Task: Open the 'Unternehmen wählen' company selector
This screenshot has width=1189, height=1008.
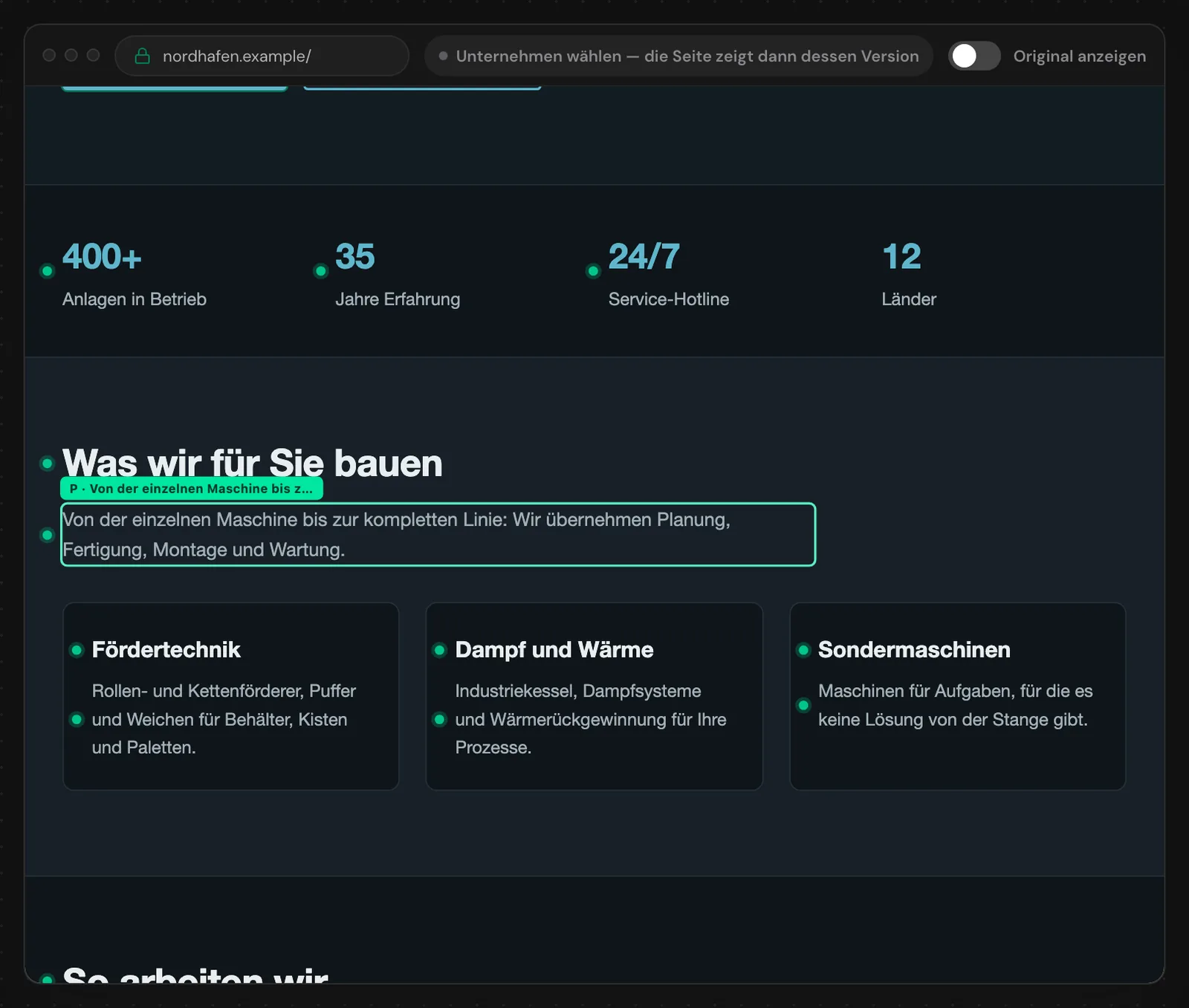Action: coord(678,56)
